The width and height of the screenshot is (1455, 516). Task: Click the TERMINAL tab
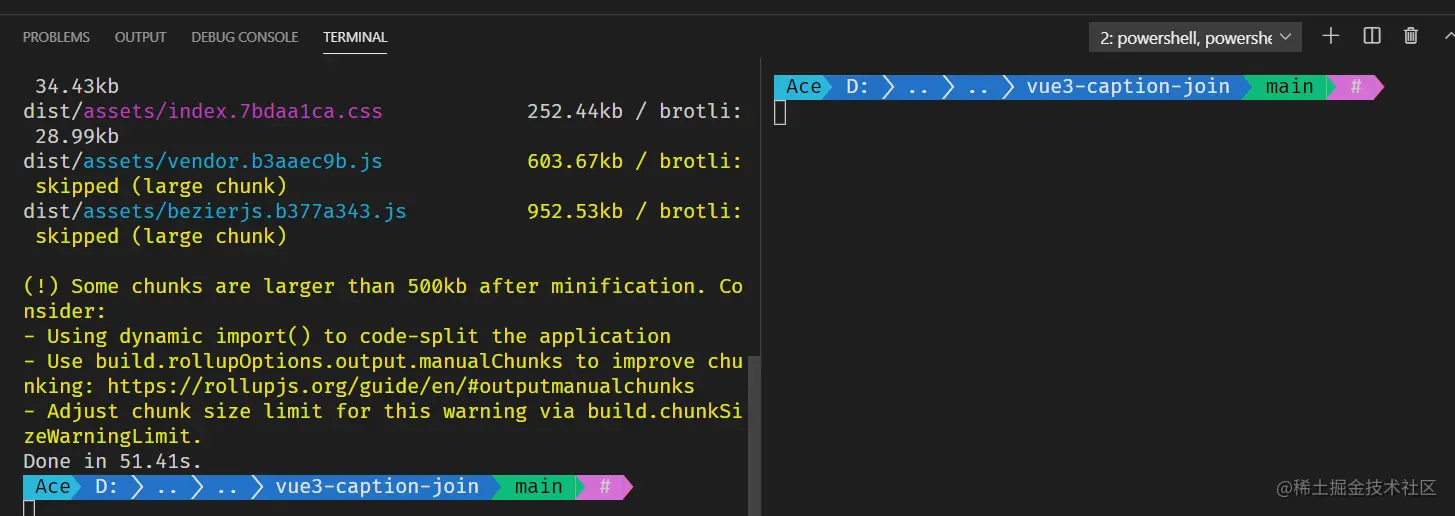[x=355, y=37]
